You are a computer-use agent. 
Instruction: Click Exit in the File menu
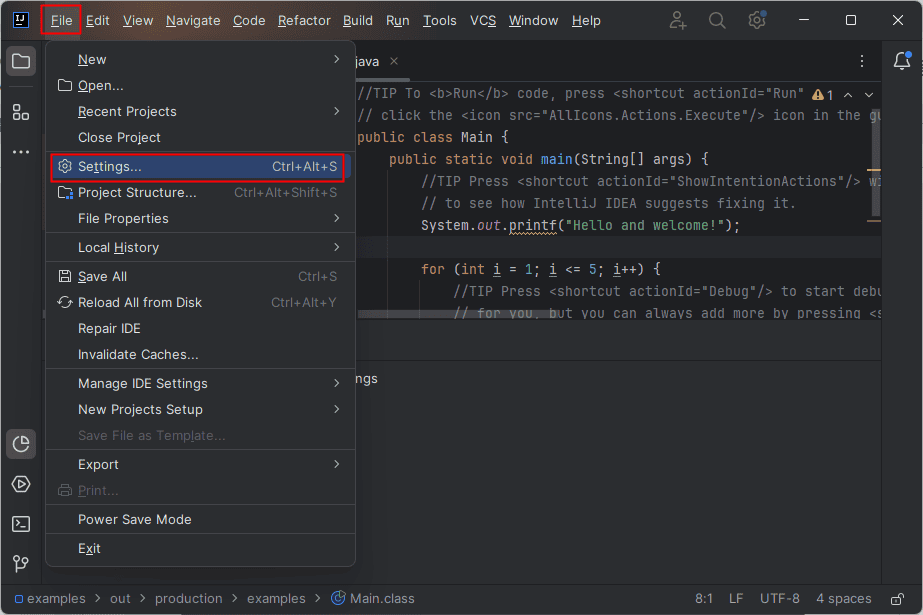click(x=200, y=548)
